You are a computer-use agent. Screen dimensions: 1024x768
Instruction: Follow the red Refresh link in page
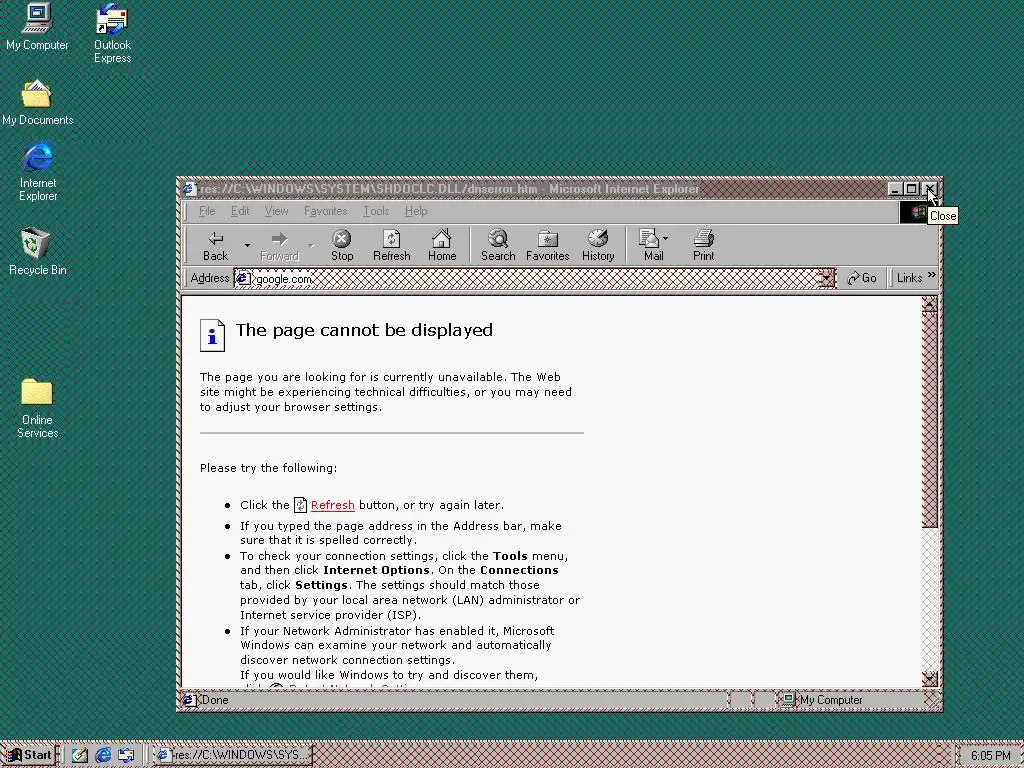(332, 505)
